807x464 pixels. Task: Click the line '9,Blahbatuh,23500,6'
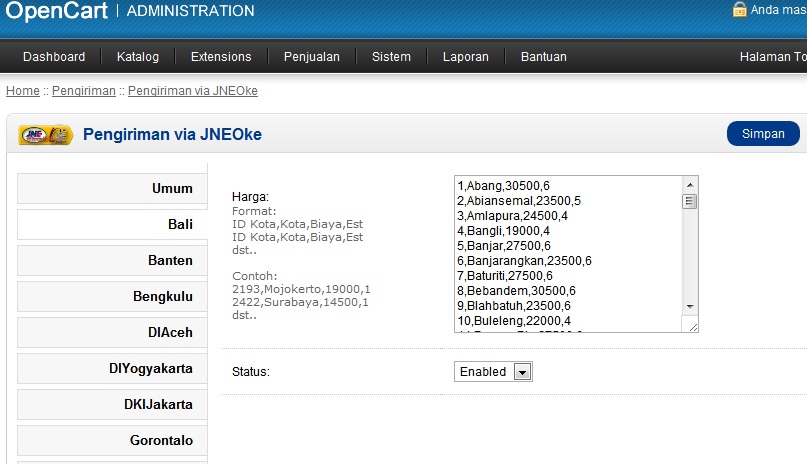click(514, 306)
